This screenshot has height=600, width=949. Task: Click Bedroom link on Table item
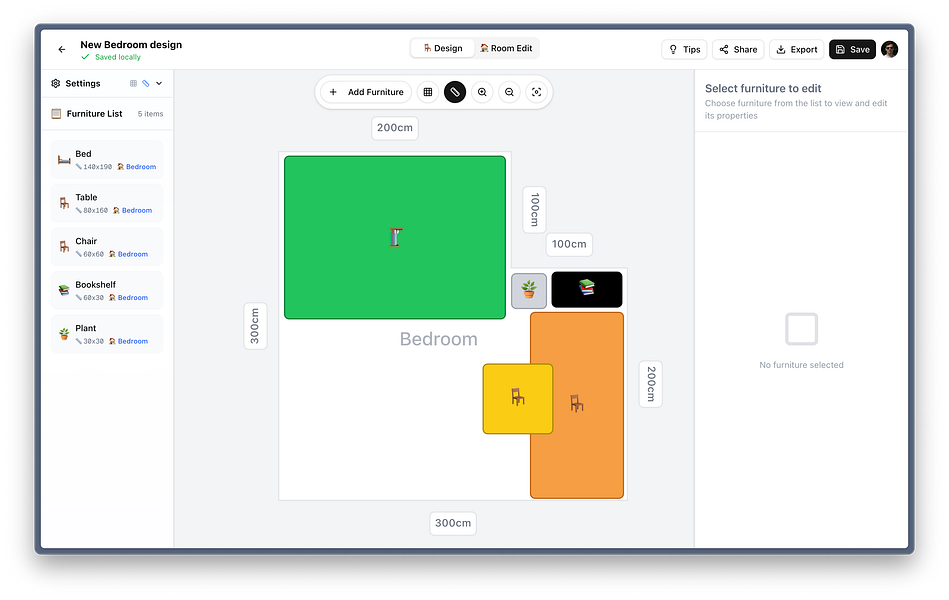[x=137, y=211]
